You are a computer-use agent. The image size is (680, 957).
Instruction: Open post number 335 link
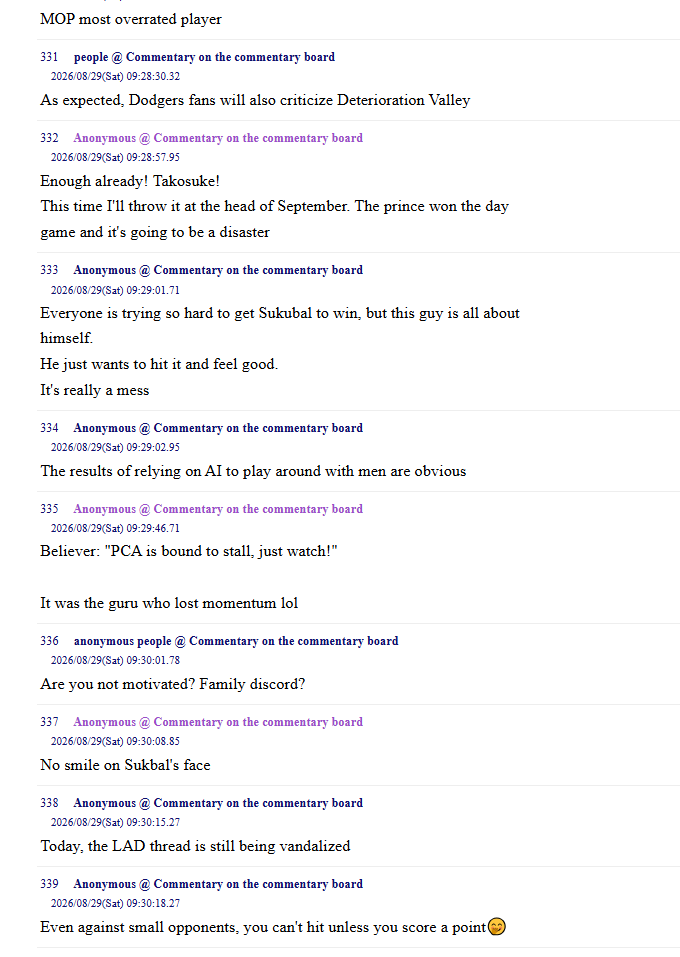point(49,509)
